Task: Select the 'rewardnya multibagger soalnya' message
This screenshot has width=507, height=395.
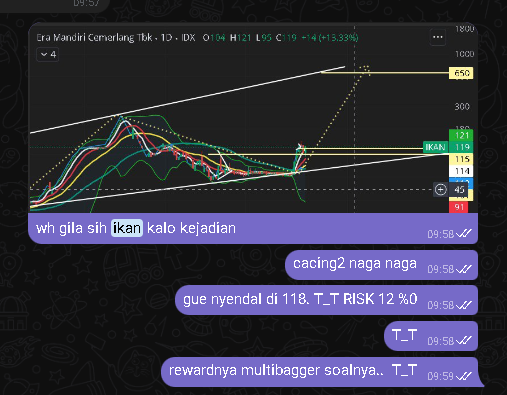Action: point(322,372)
